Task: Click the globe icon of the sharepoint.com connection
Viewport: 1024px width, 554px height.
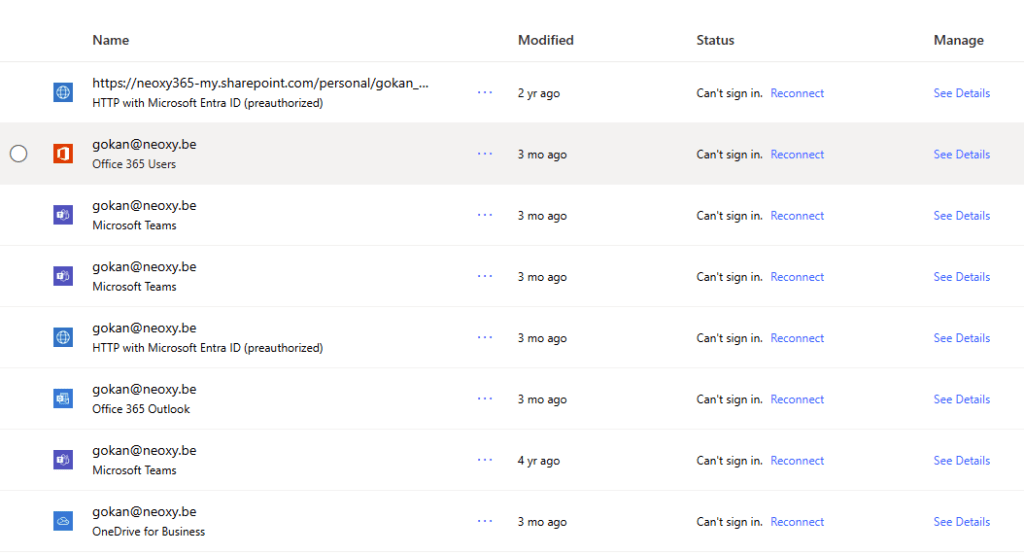Action: coord(63,92)
